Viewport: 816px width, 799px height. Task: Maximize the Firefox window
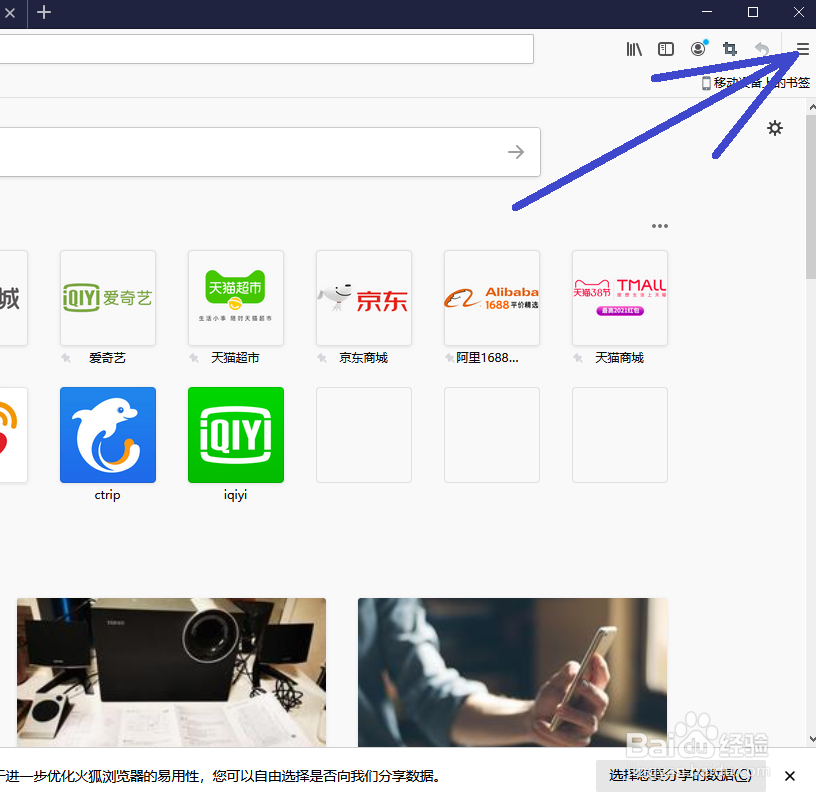[x=753, y=12]
